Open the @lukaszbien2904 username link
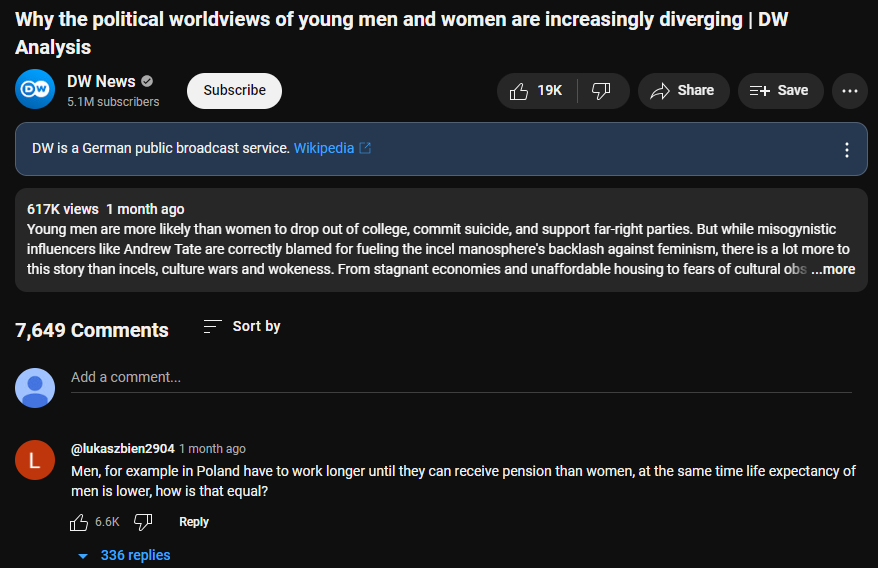The height and width of the screenshot is (568, 878). coord(123,449)
